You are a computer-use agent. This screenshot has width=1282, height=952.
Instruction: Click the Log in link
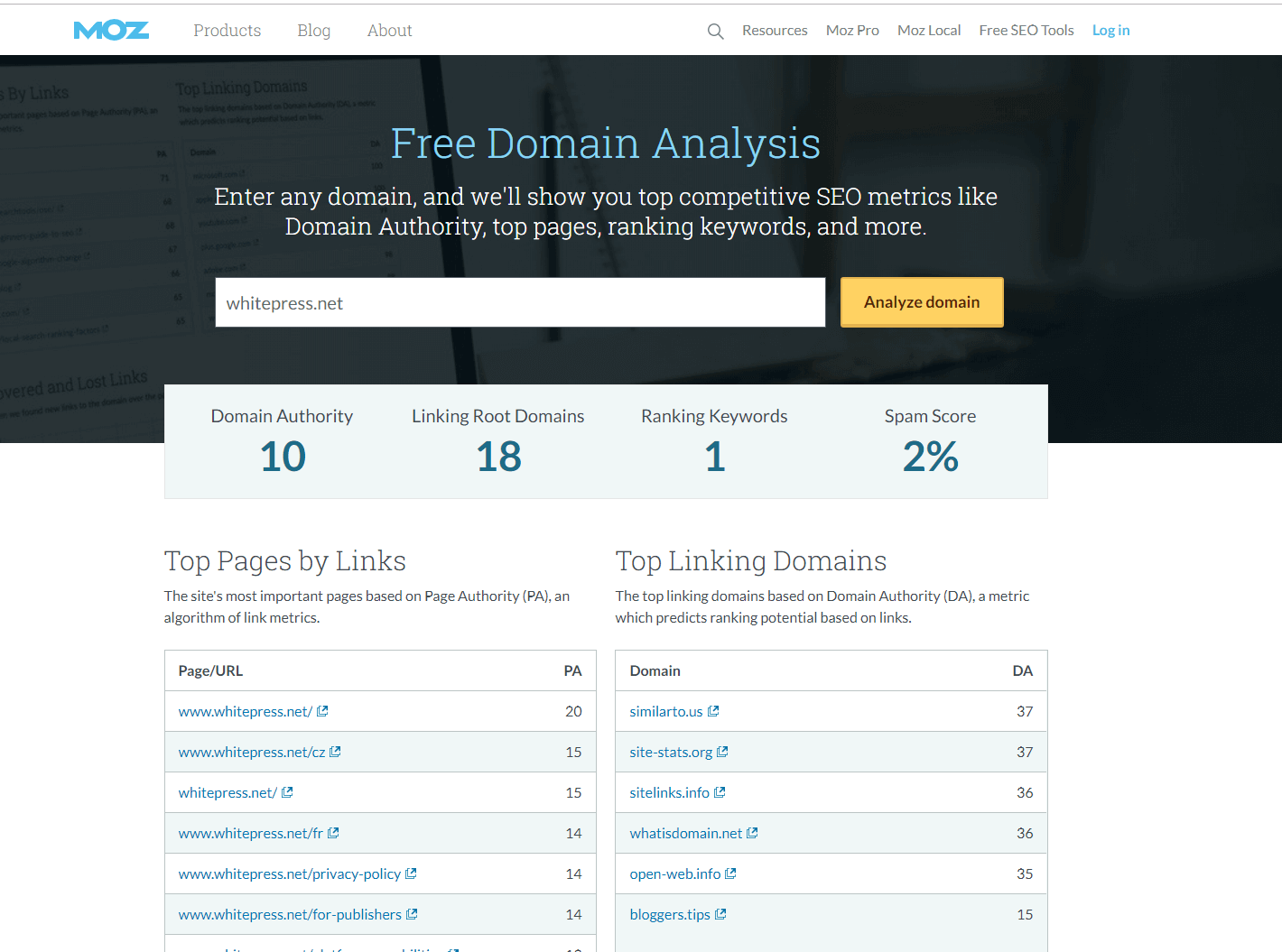point(1110,31)
